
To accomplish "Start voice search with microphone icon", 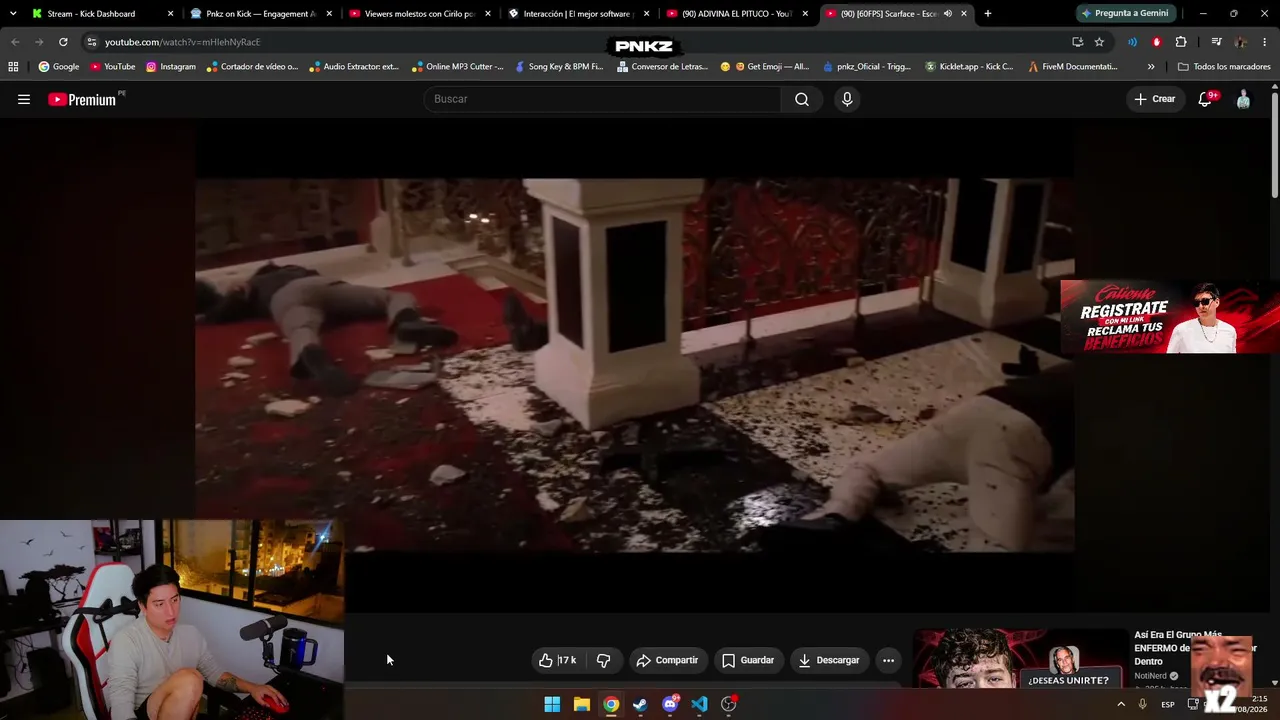I will [847, 99].
